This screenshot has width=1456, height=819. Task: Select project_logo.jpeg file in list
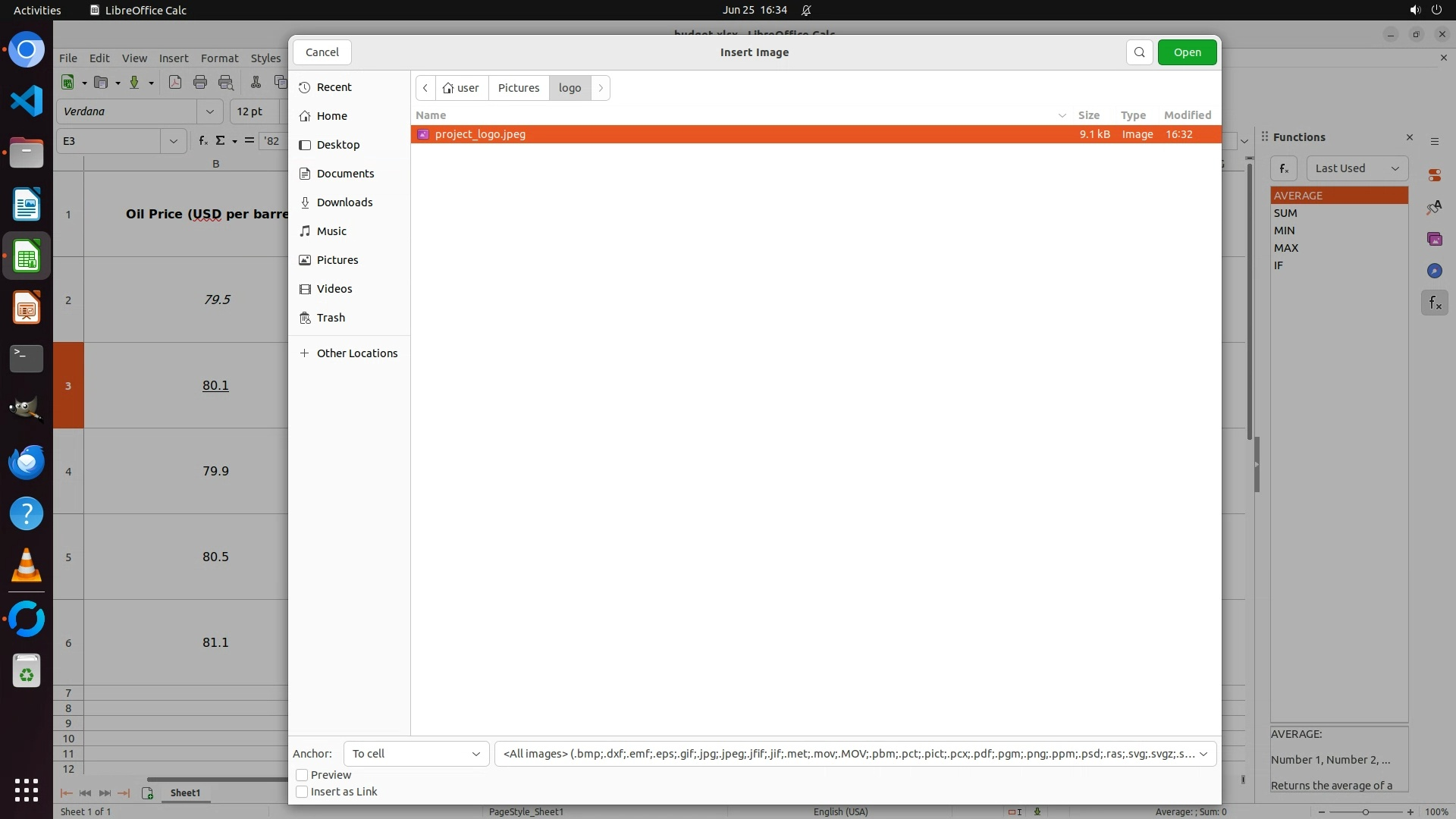(x=480, y=134)
